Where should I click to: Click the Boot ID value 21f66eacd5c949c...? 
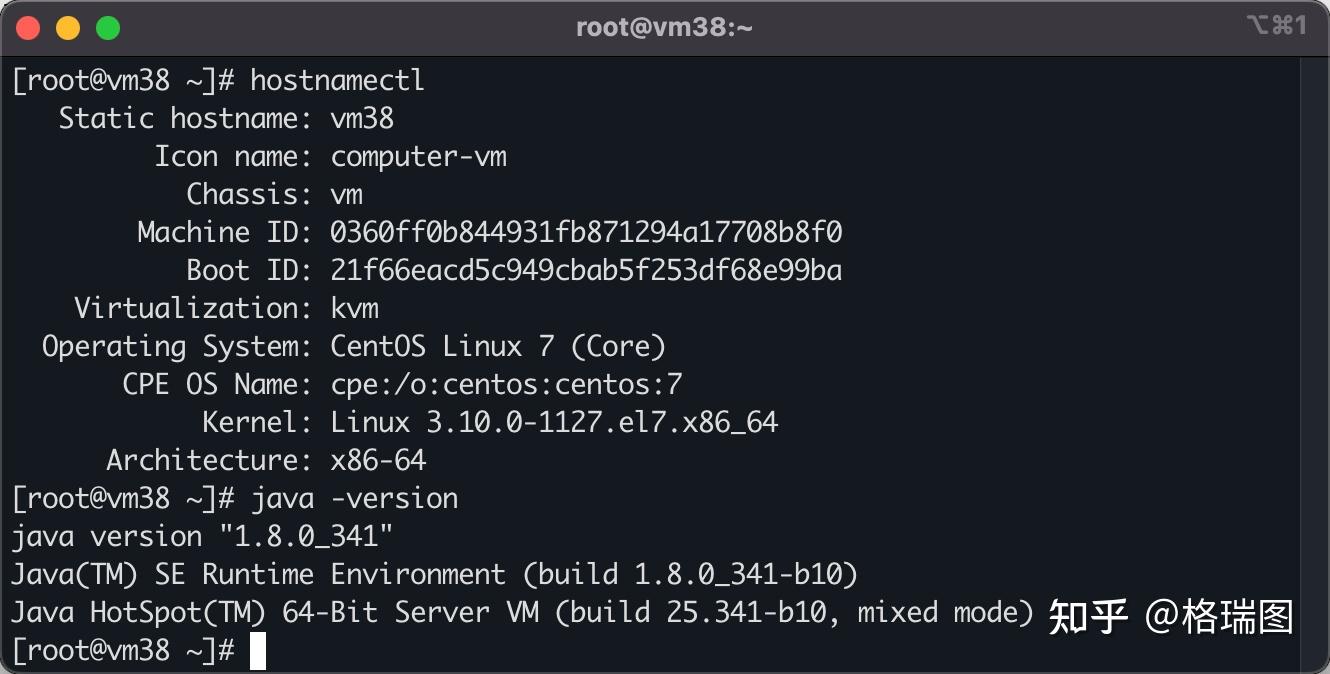pos(586,270)
